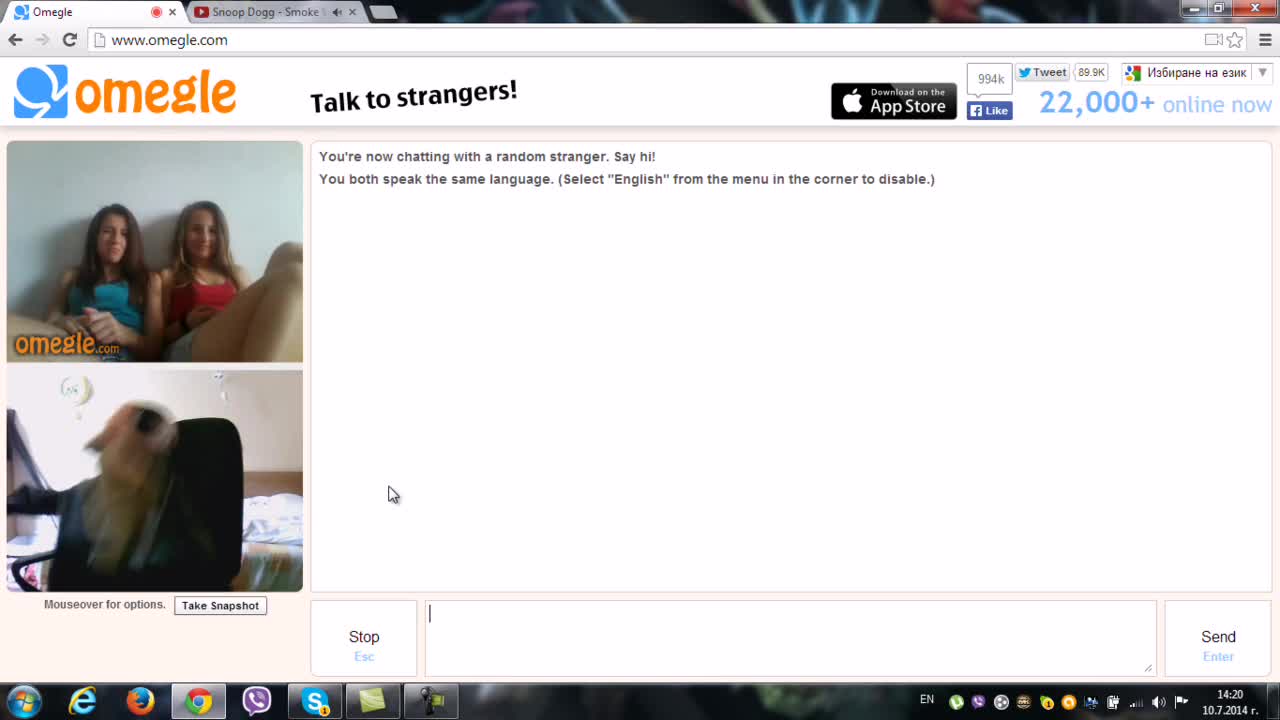Click the 89.9K tweet count
Viewport: 1280px width, 720px height.
pyautogui.click(x=1091, y=72)
